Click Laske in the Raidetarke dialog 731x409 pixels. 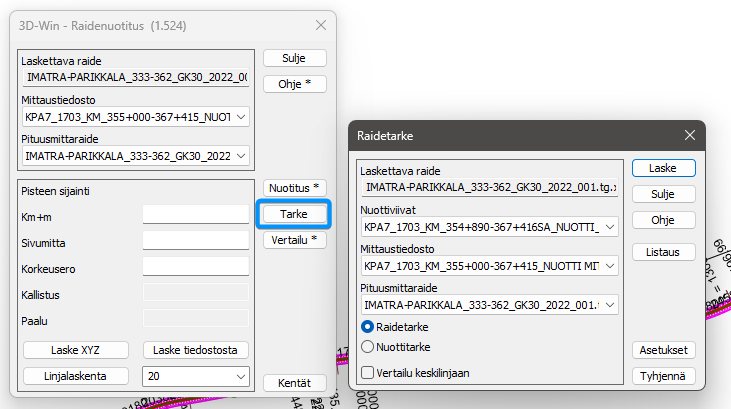point(663,168)
